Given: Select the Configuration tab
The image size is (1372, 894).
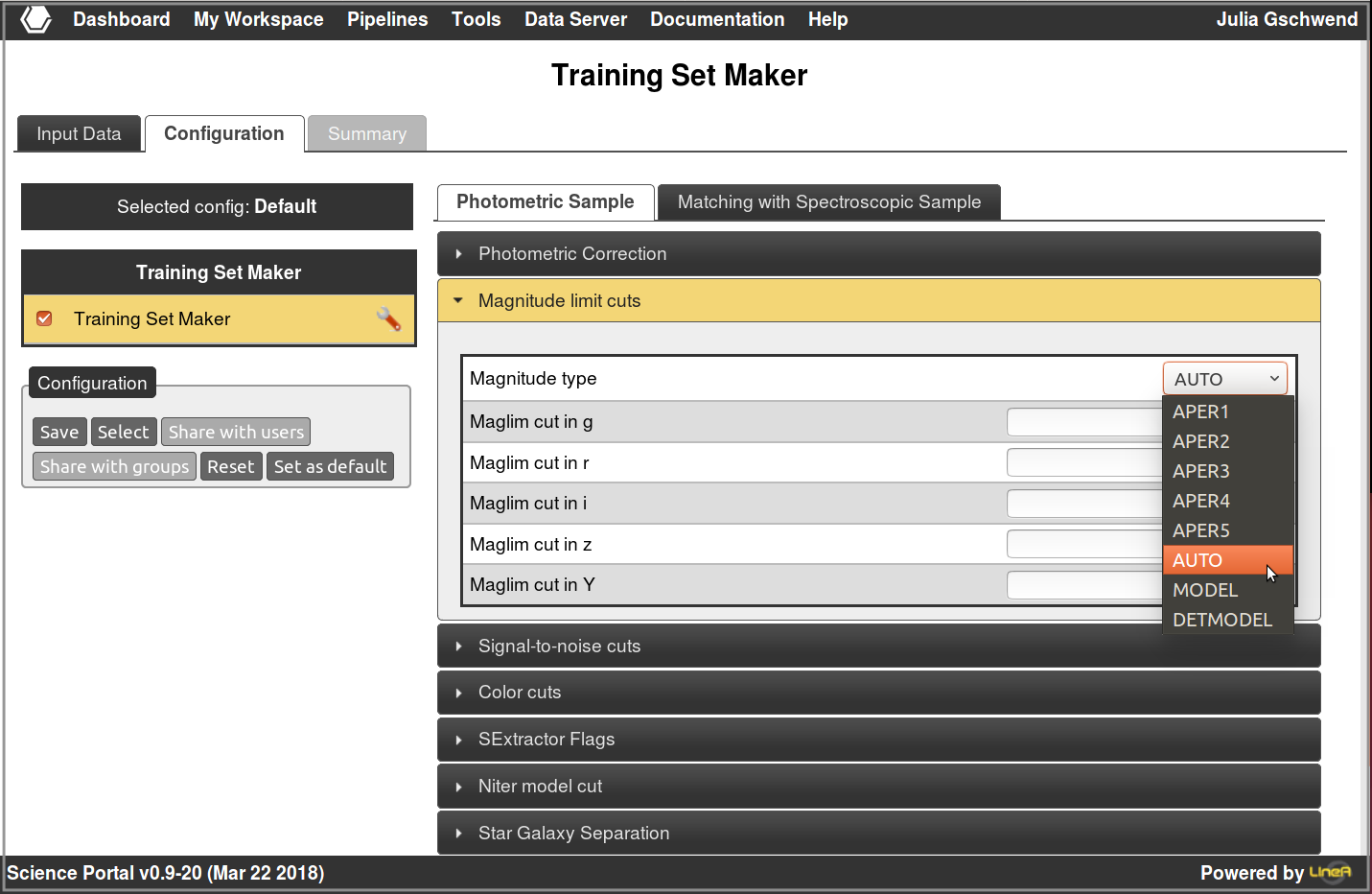Looking at the screenshot, I should [x=224, y=133].
